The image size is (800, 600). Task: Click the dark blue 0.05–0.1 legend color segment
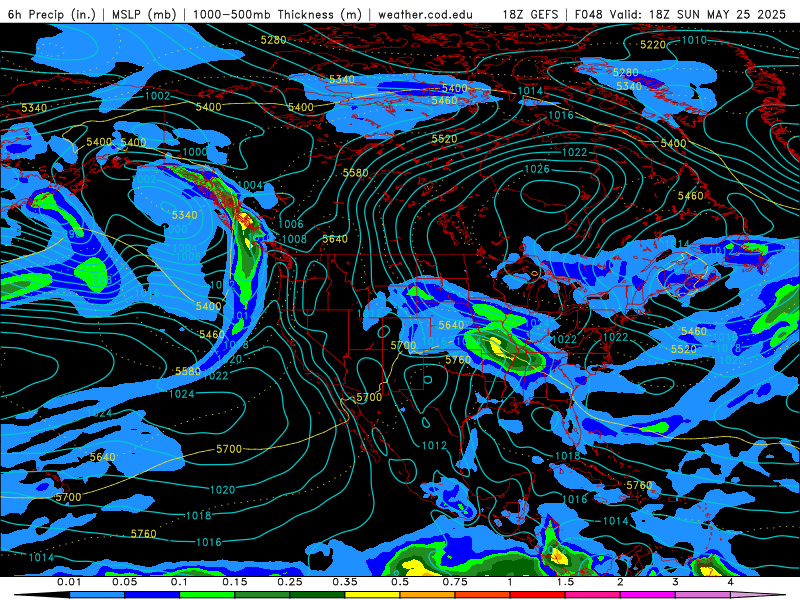(152, 595)
